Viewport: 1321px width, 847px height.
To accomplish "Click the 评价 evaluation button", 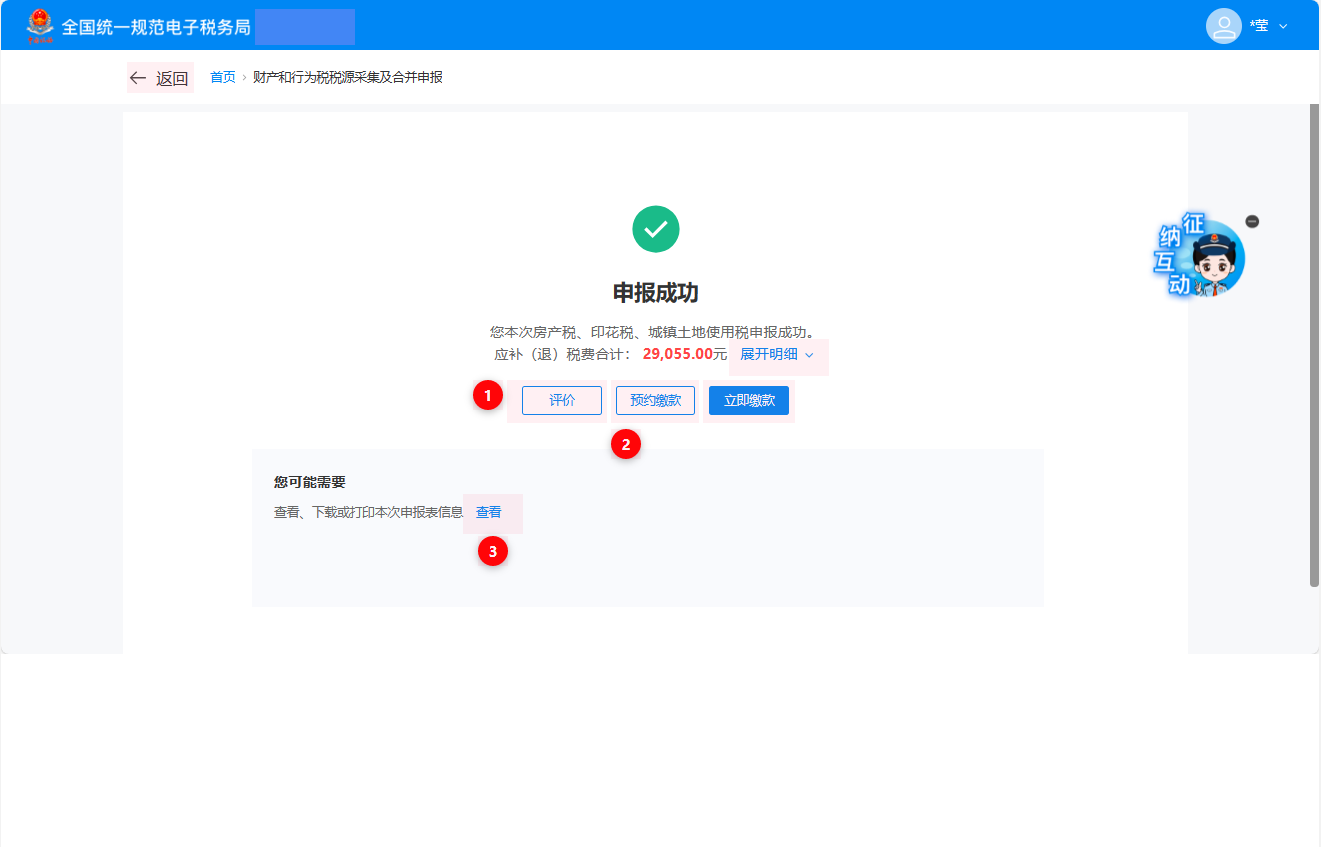I will point(561,400).
